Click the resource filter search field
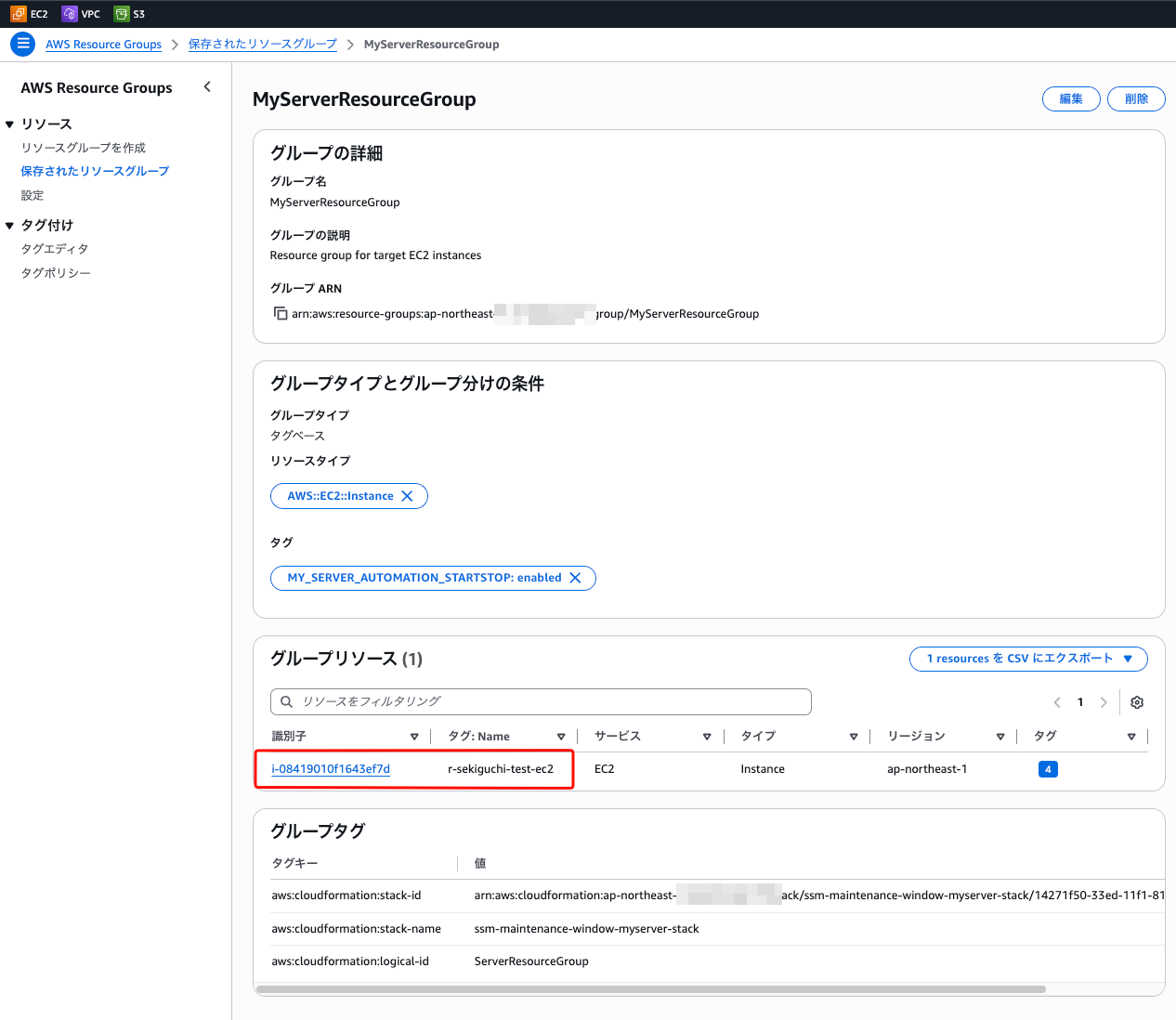 [x=541, y=701]
